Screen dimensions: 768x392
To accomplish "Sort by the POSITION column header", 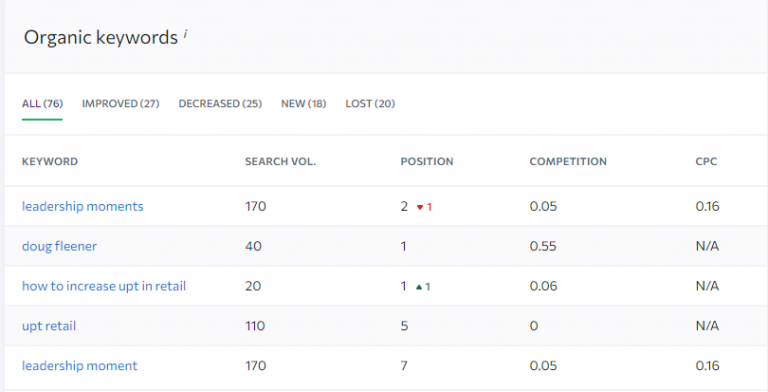I will coord(427,162).
